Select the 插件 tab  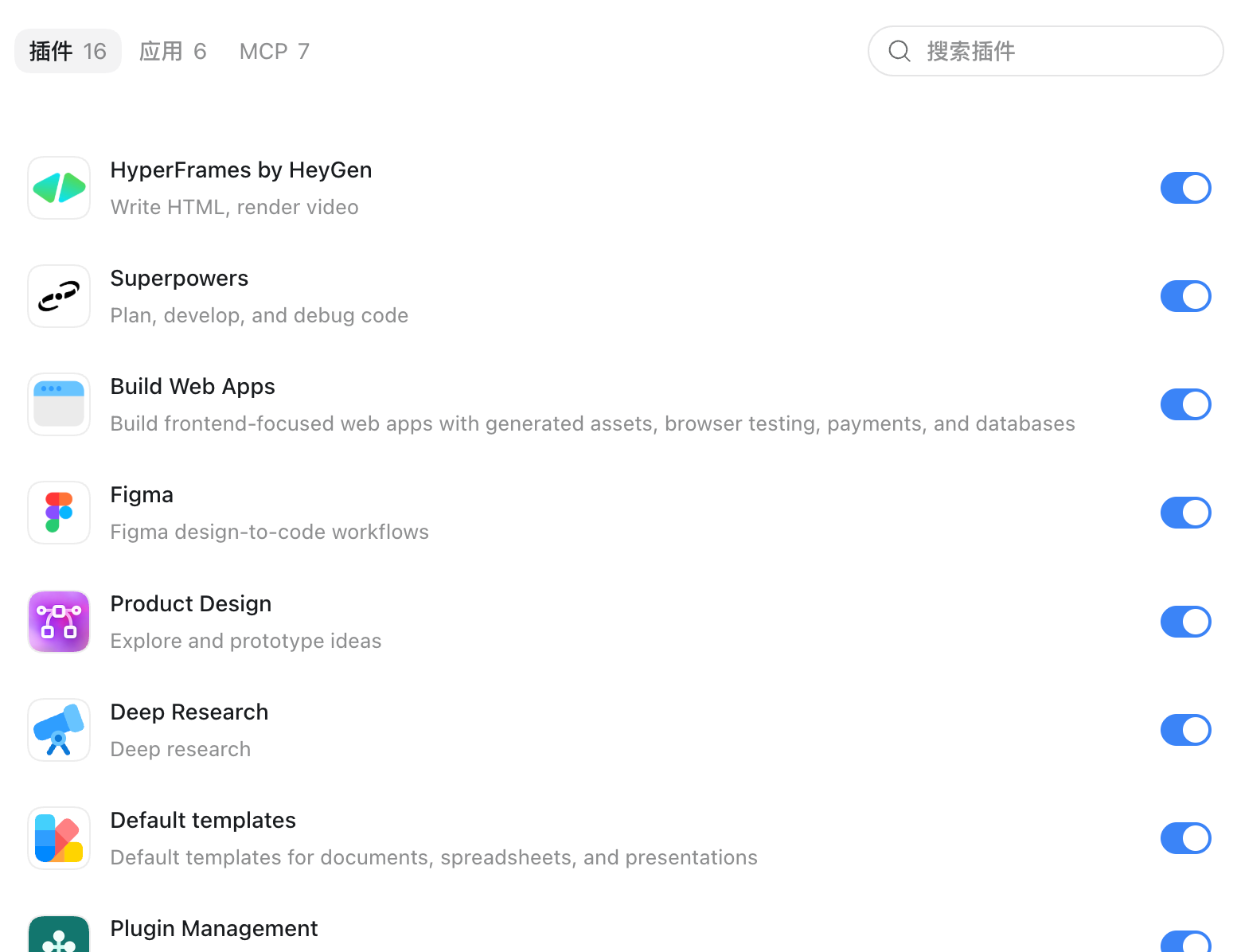[68, 51]
